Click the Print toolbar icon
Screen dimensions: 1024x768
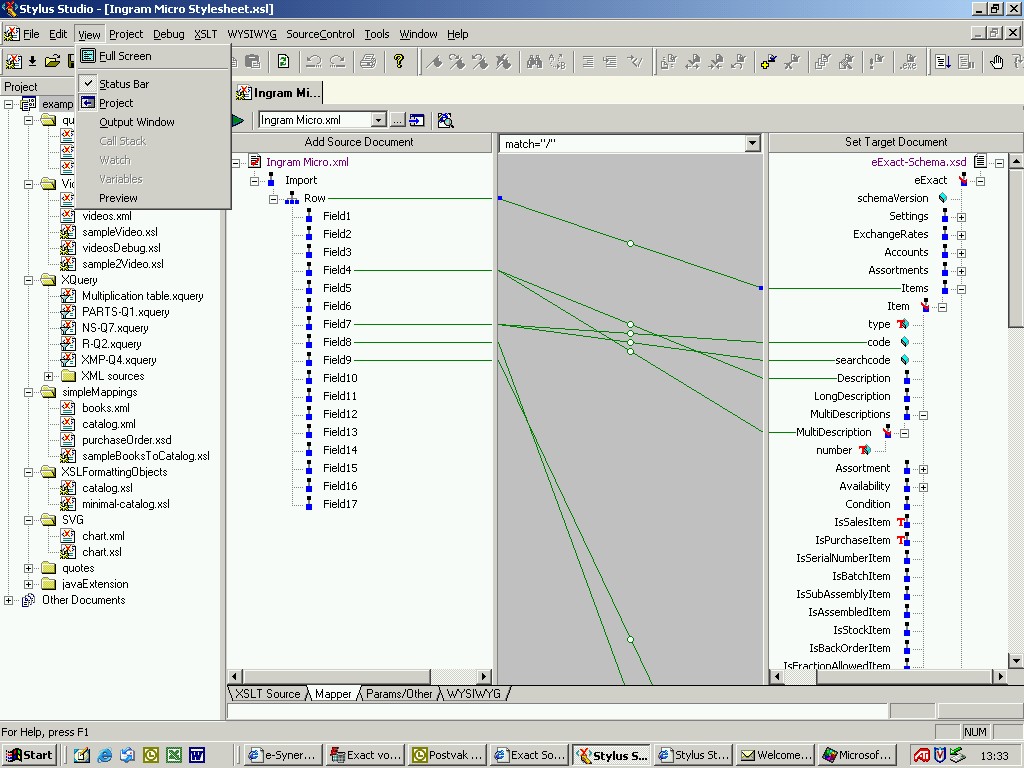click(x=368, y=61)
